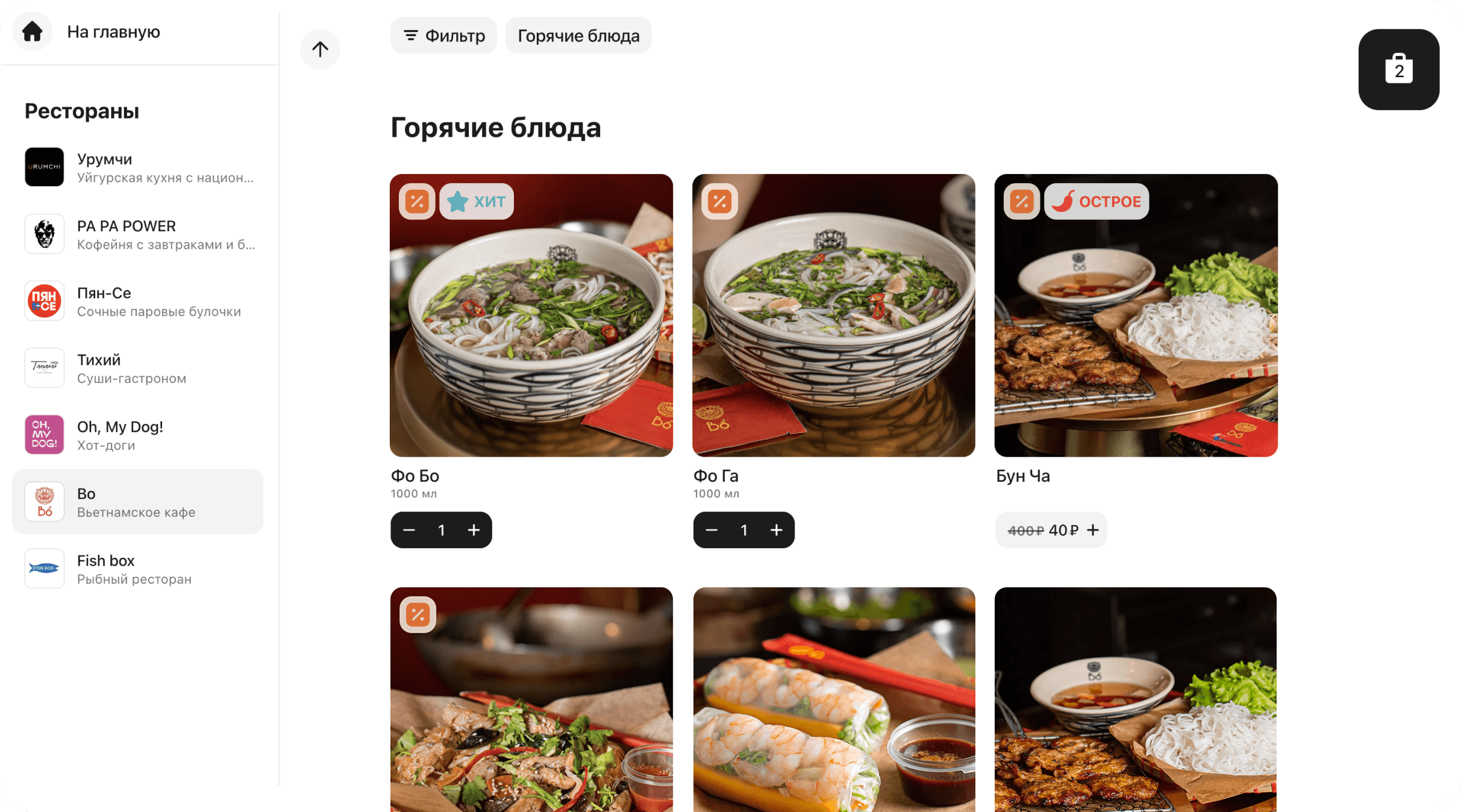The height and width of the screenshot is (812, 1461).
Task: Click the discount percent badge on Фо Га
Action: coord(719,201)
